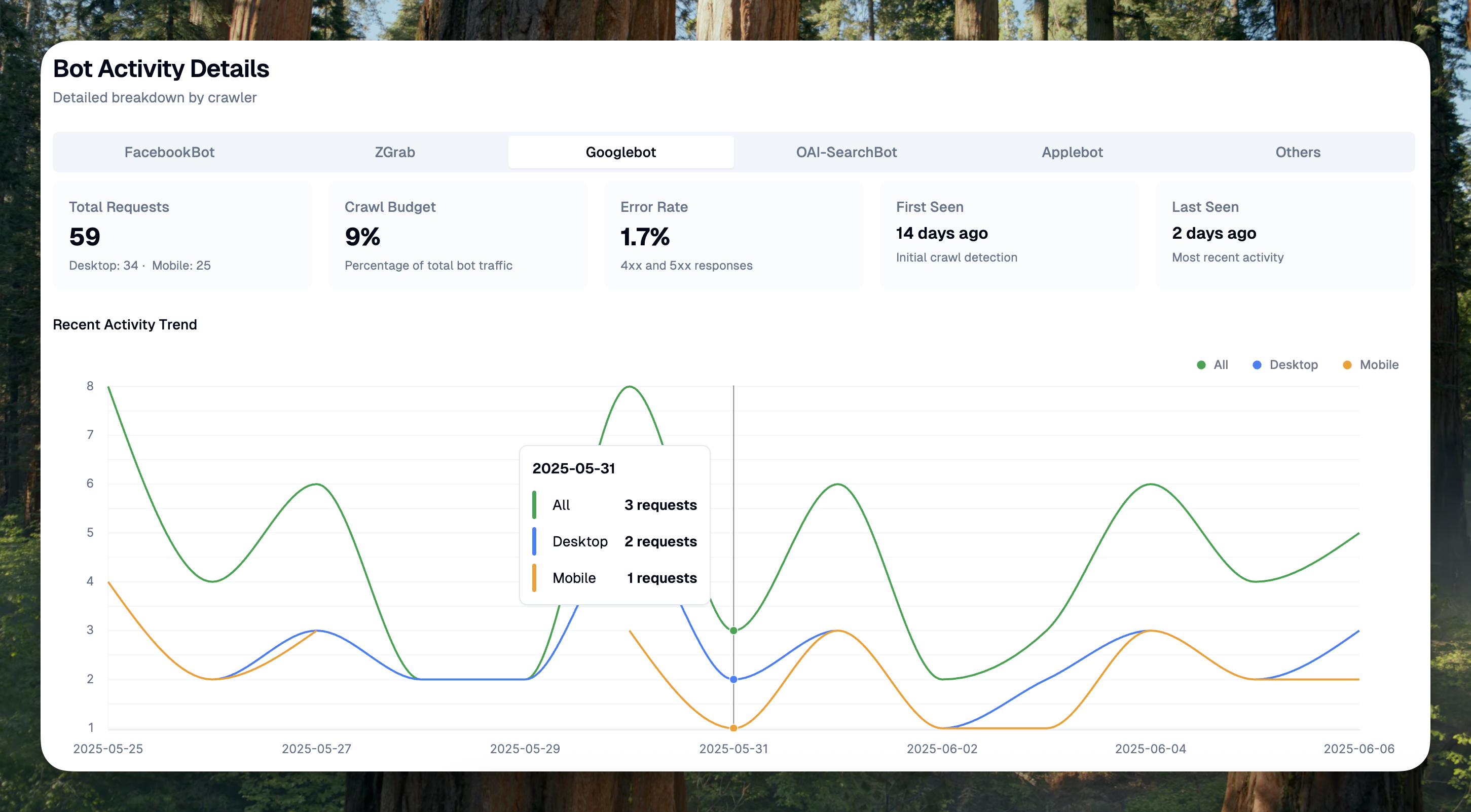Click the Total Requests card
The width and height of the screenshot is (1471, 812).
[182, 235]
